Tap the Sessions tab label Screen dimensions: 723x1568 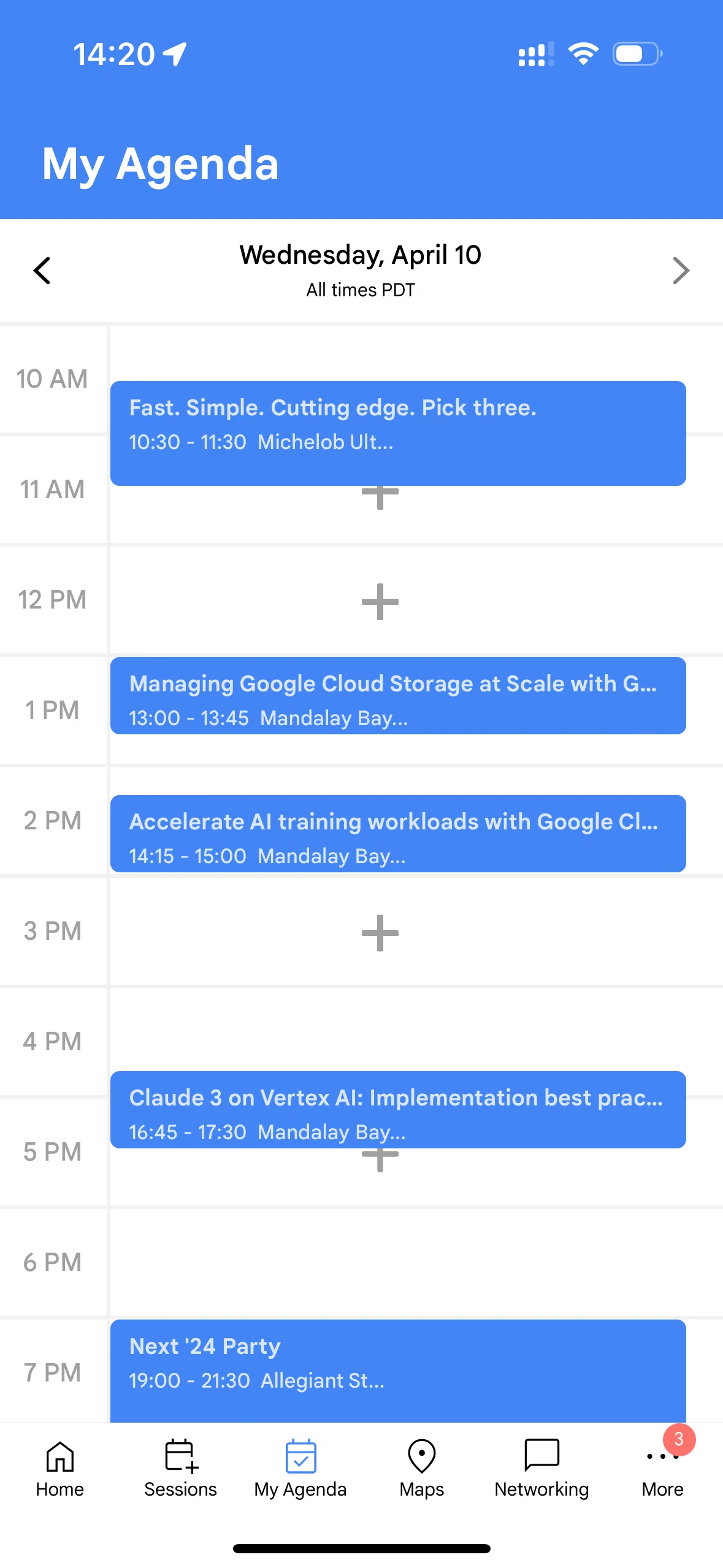click(181, 1489)
